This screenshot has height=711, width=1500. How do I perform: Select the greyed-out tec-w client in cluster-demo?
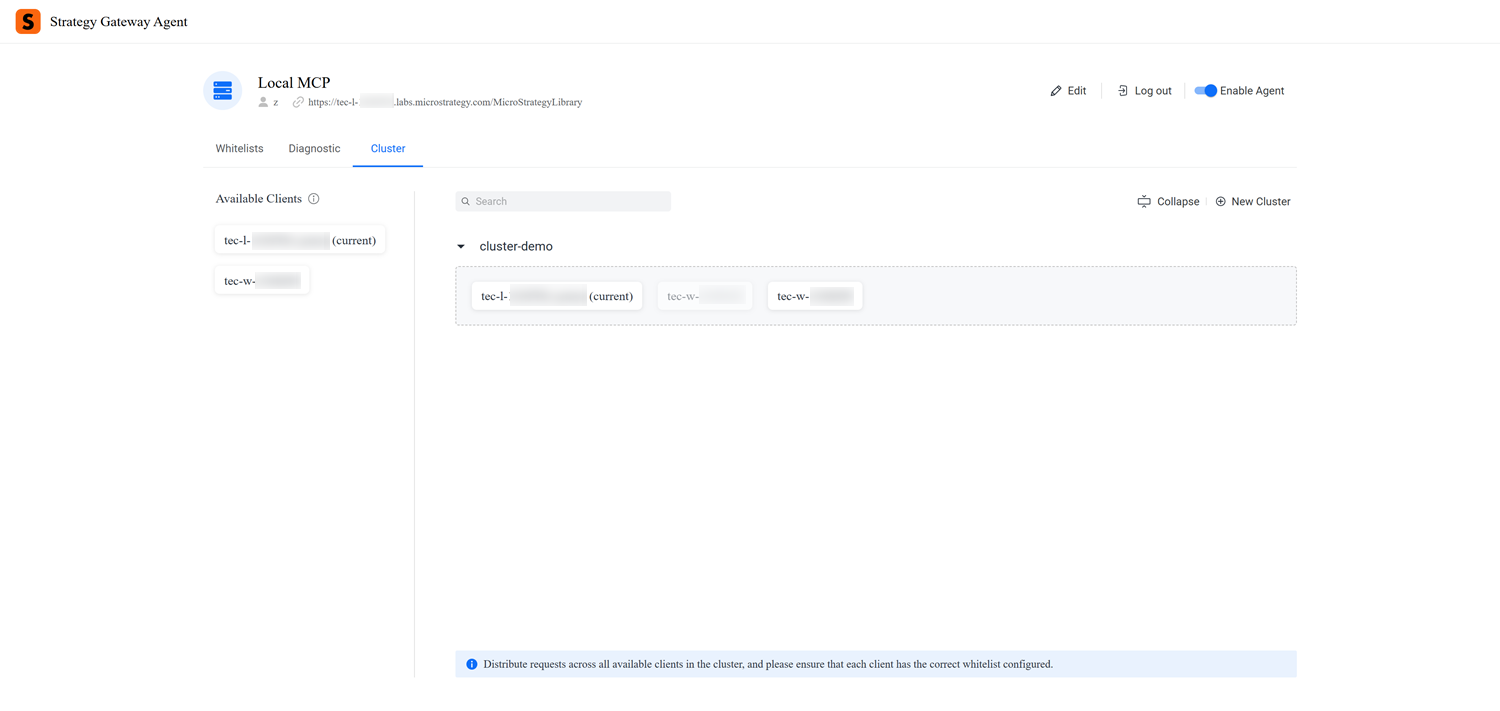[x=705, y=296]
